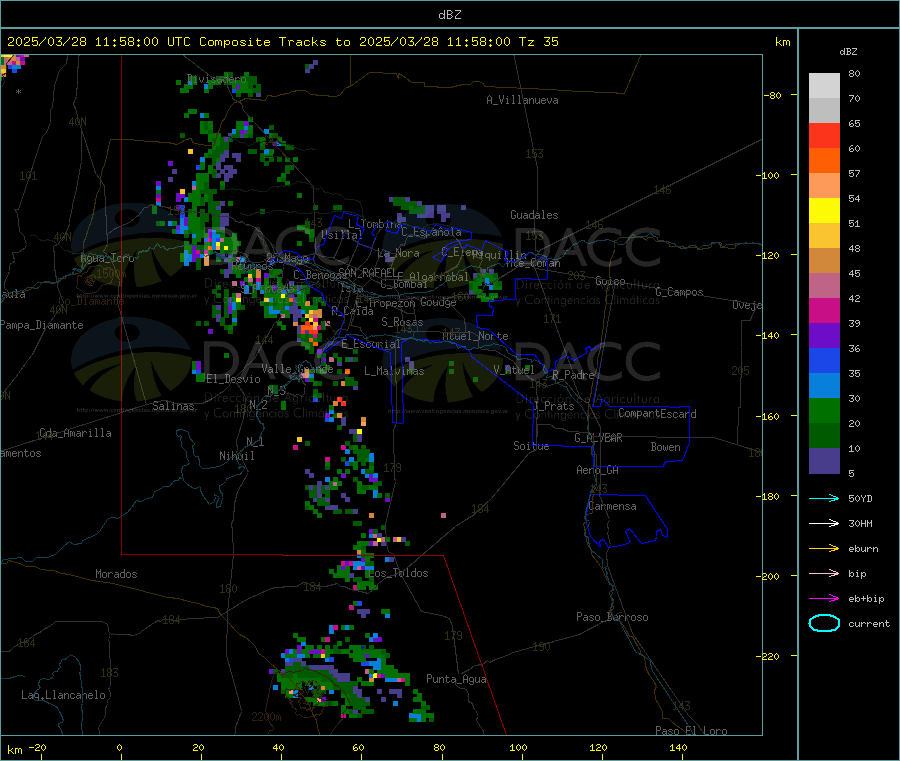This screenshot has height=761, width=900.
Task: Click the Morados map label
Action: tap(116, 574)
